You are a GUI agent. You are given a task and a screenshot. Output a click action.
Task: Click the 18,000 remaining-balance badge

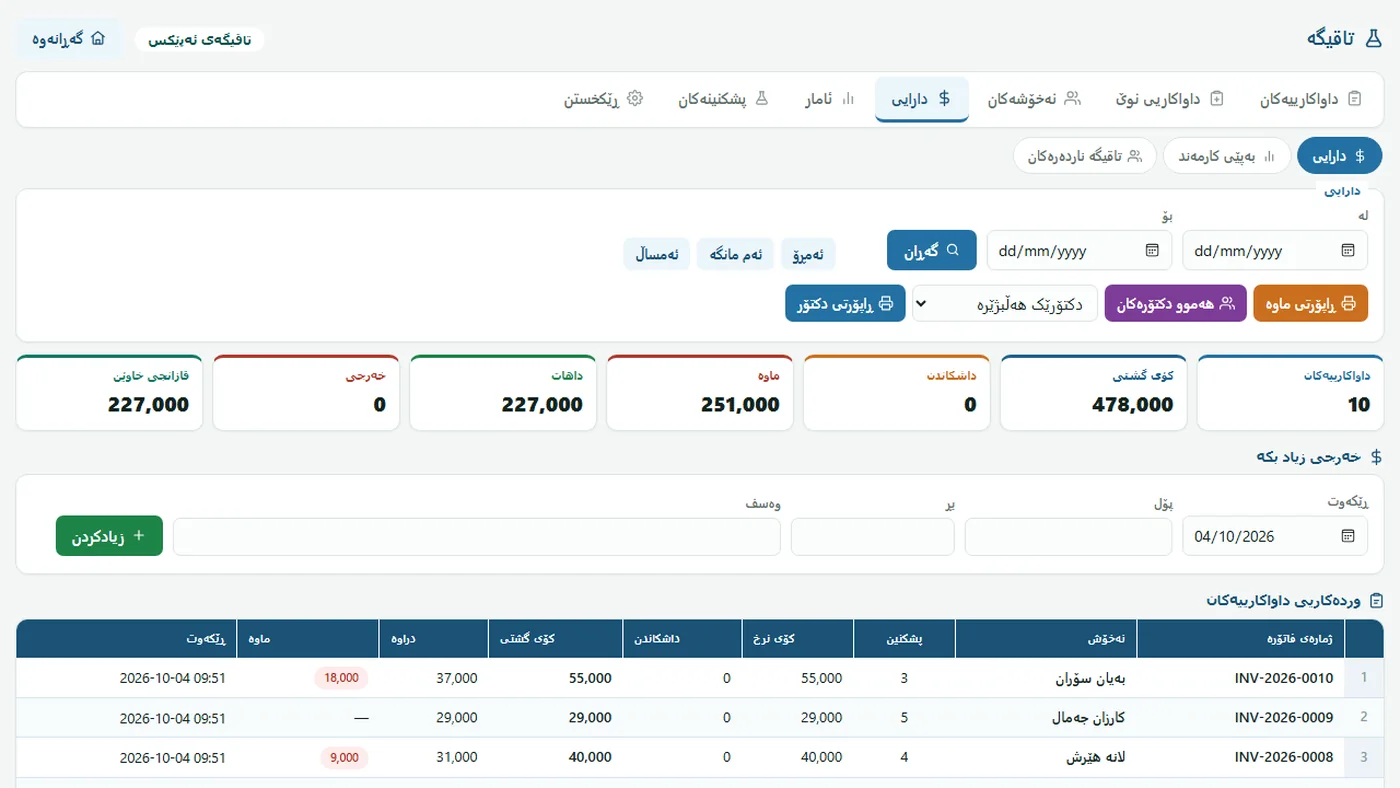tap(341, 678)
